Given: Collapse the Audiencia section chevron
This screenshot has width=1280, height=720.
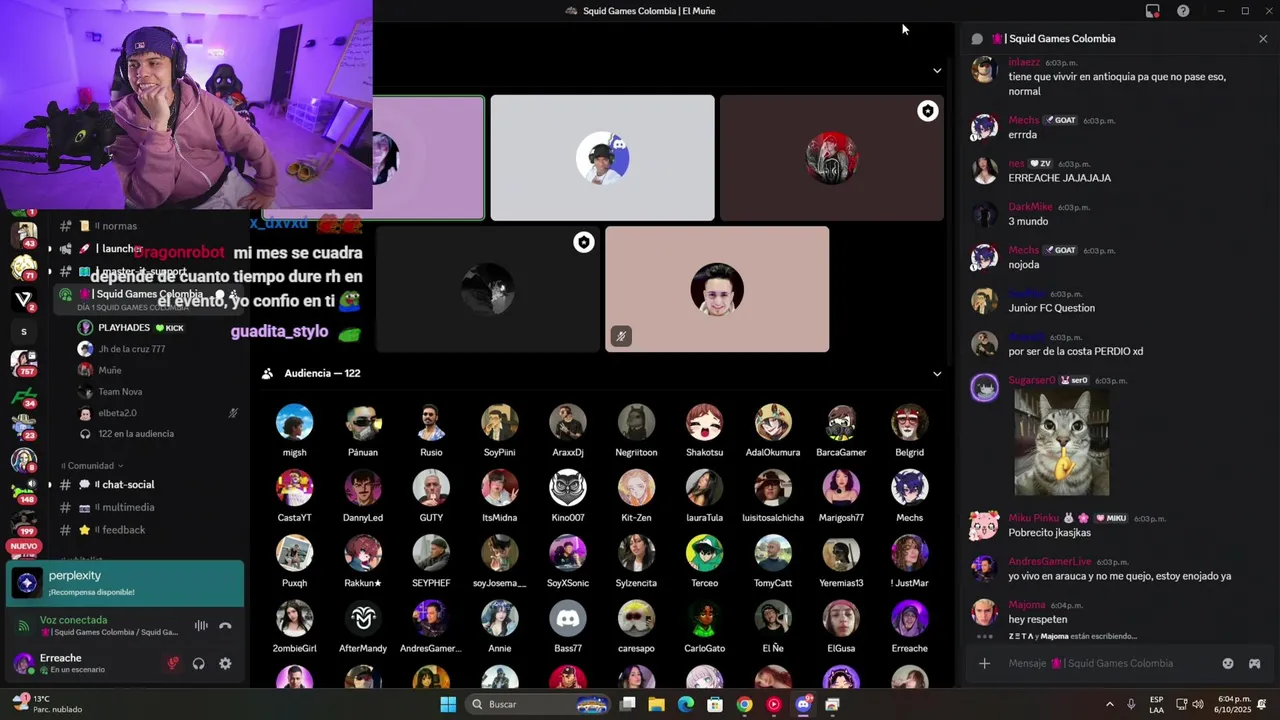Looking at the screenshot, I should [x=937, y=374].
